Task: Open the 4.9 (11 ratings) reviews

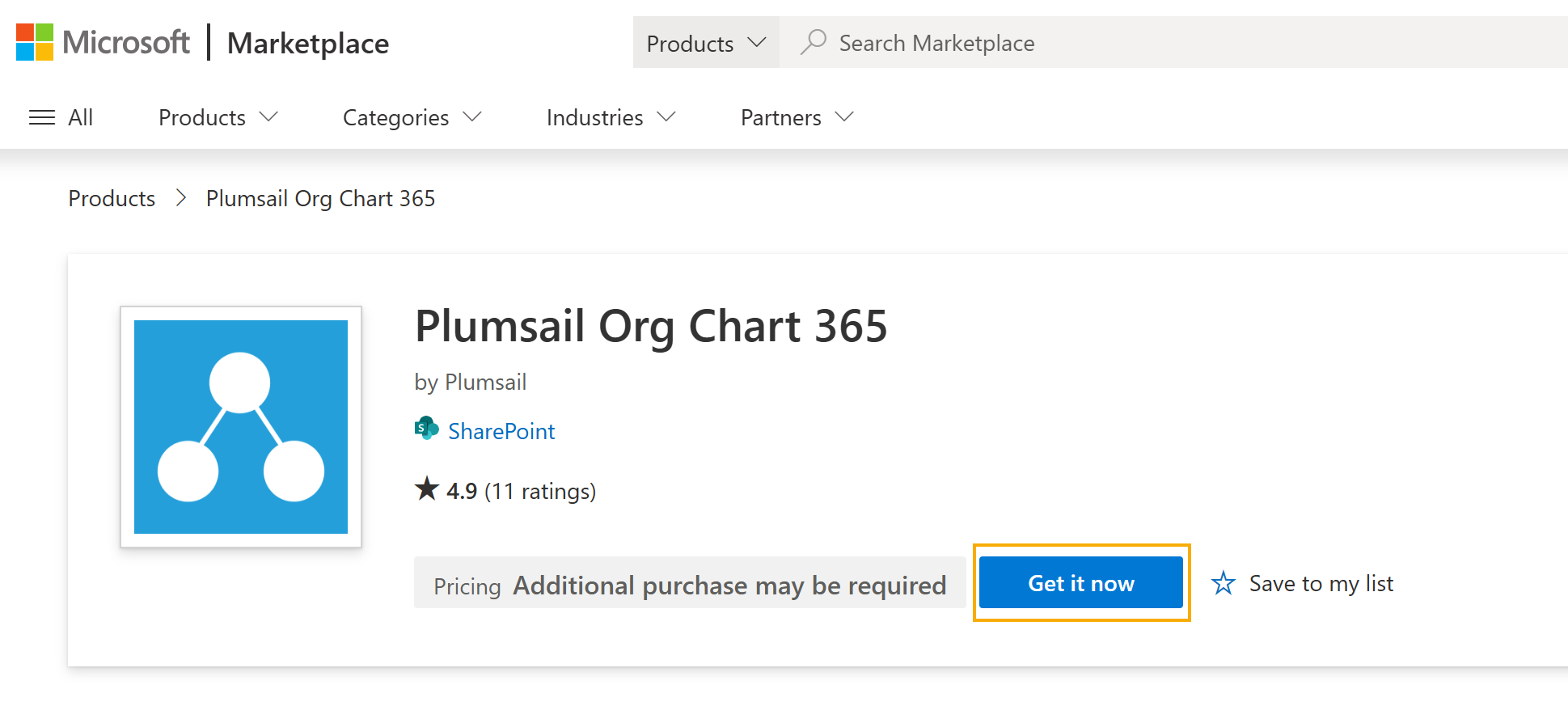Action: click(521, 491)
